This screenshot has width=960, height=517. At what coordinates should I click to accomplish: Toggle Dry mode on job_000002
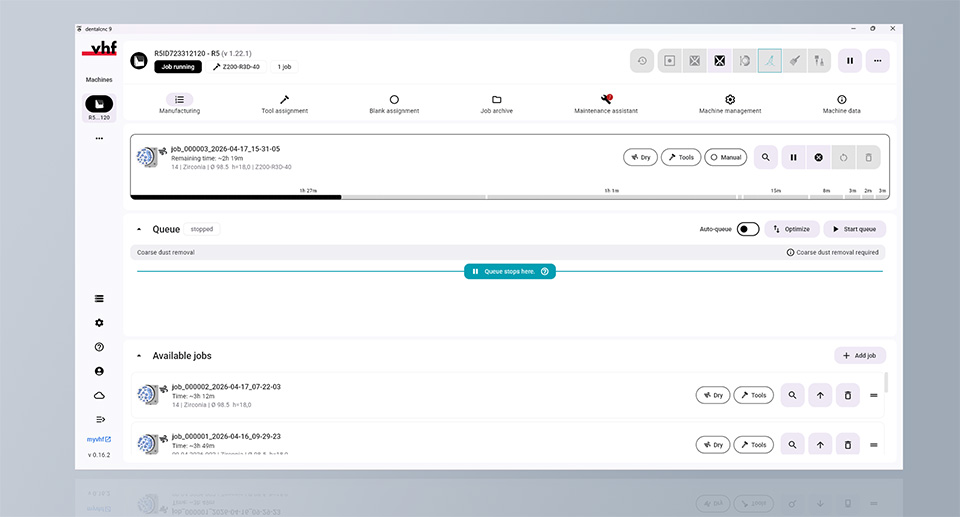pyautogui.click(x=713, y=395)
